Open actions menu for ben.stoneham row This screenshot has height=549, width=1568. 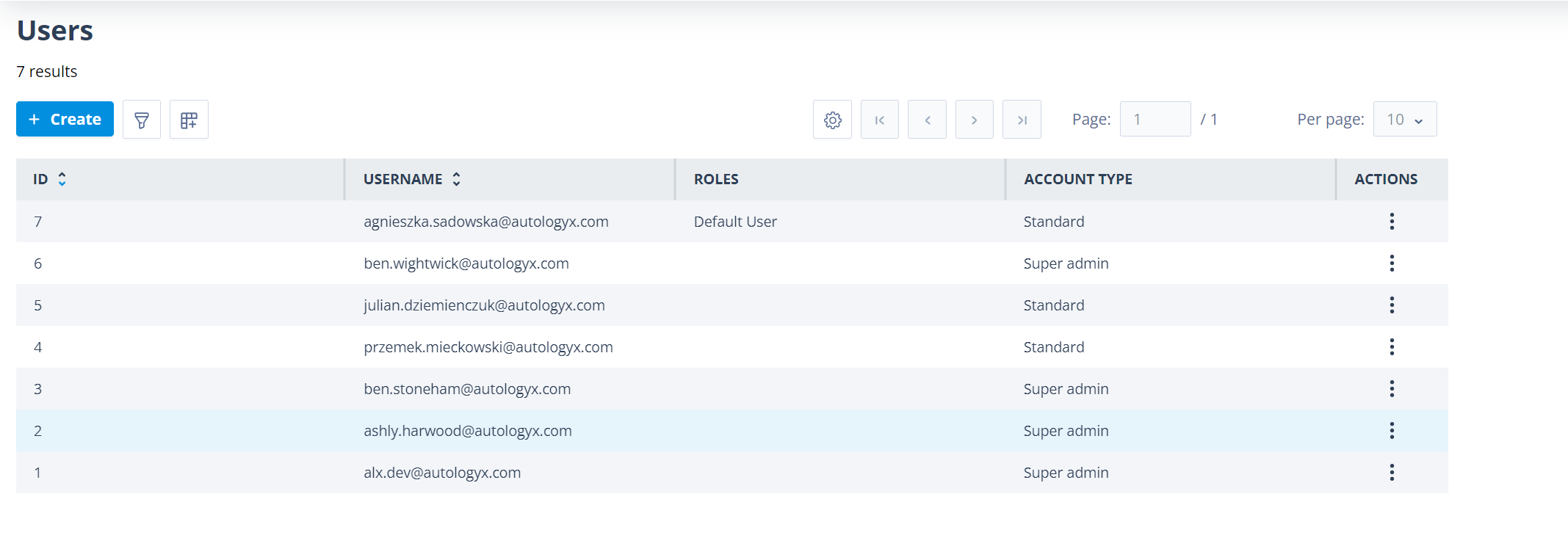tap(1392, 389)
